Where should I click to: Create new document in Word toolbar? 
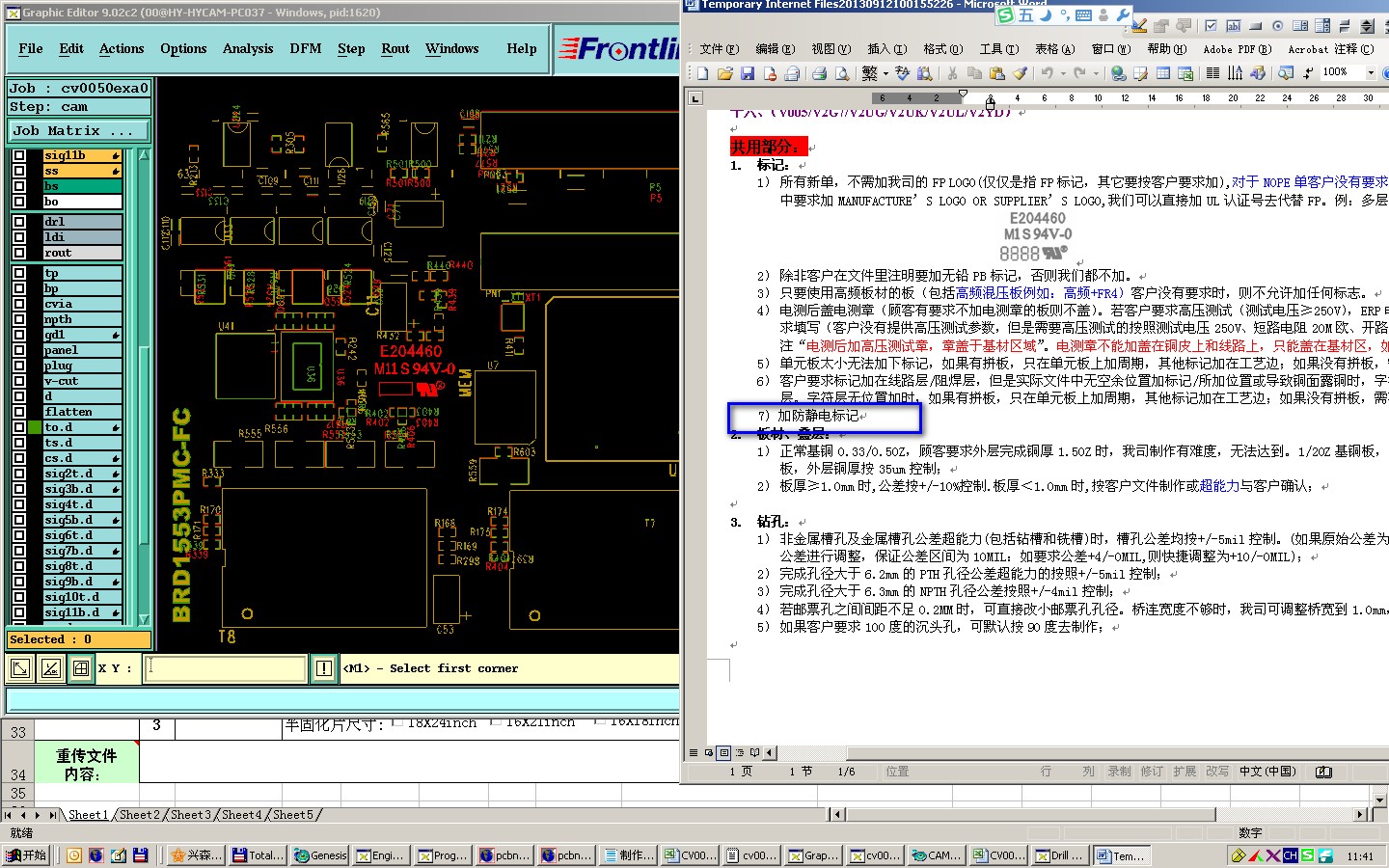pos(702,72)
